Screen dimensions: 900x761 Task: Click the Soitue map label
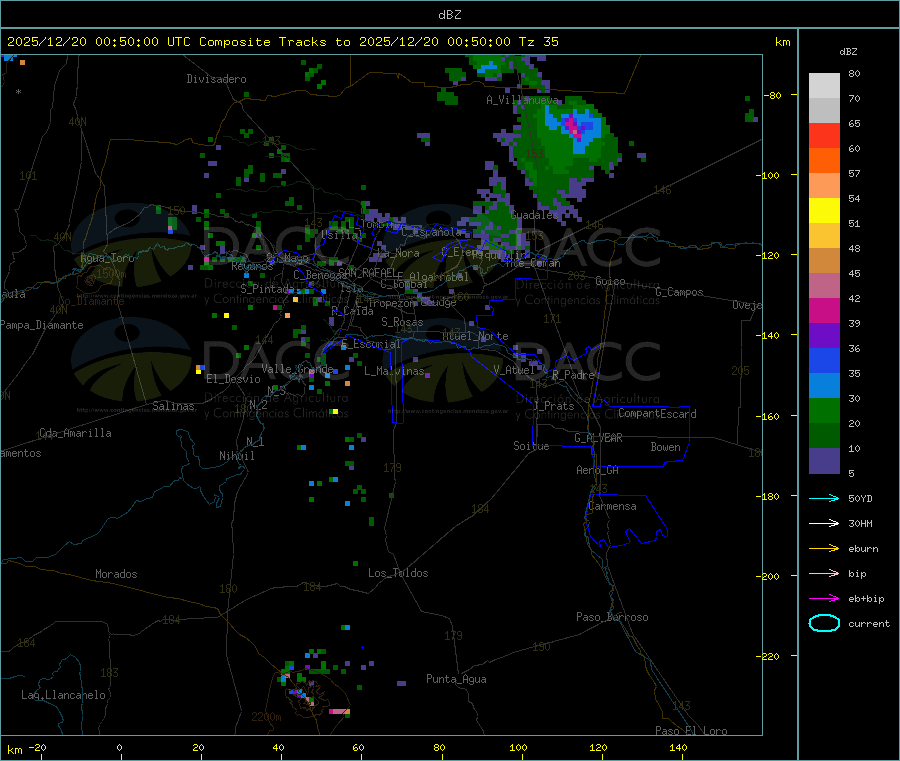click(x=531, y=446)
